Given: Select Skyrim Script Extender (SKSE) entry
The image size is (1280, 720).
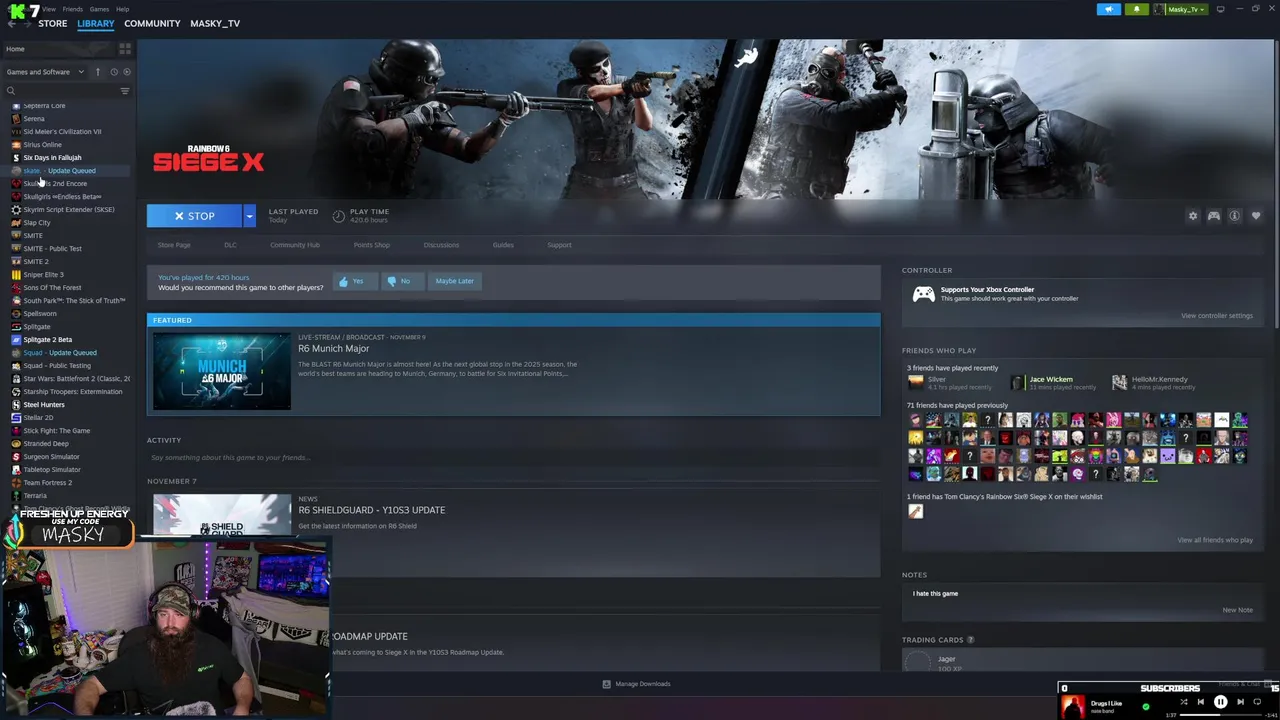Looking at the screenshot, I should point(68,210).
